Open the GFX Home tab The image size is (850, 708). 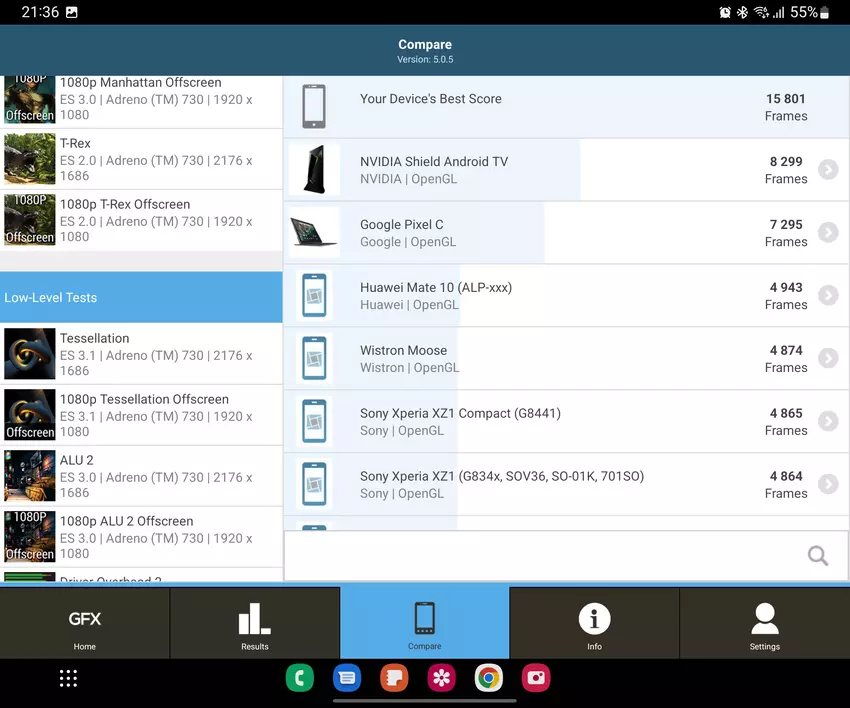pos(85,624)
